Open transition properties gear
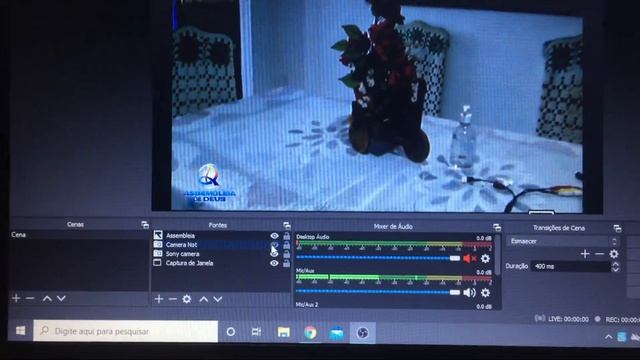This screenshot has height=360, width=640. (x=613, y=254)
